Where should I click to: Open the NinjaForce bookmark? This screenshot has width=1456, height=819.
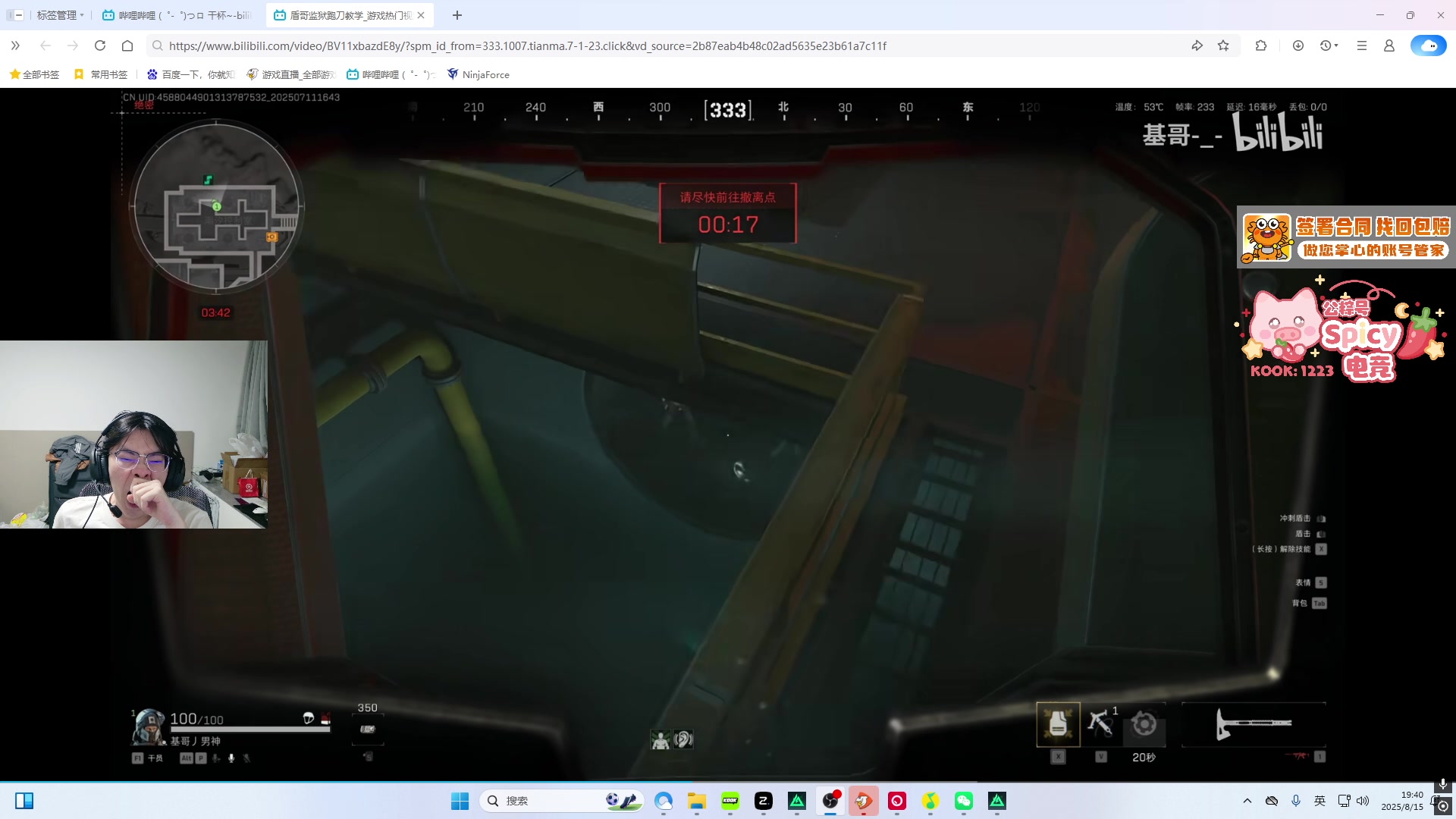click(479, 74)
